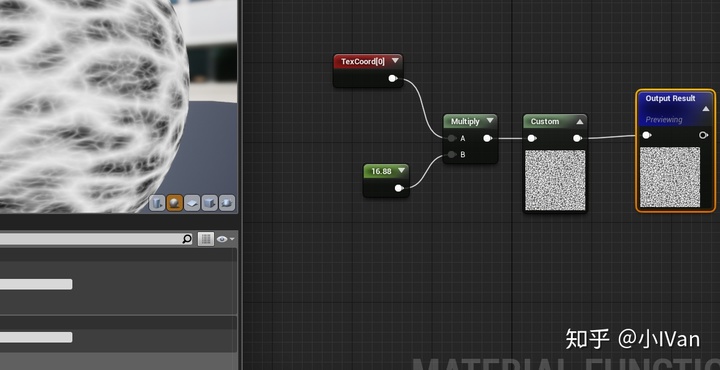Select the cylinder preview mesh button
The height and width of the screenshot is (370, 720).
point(157,202)
